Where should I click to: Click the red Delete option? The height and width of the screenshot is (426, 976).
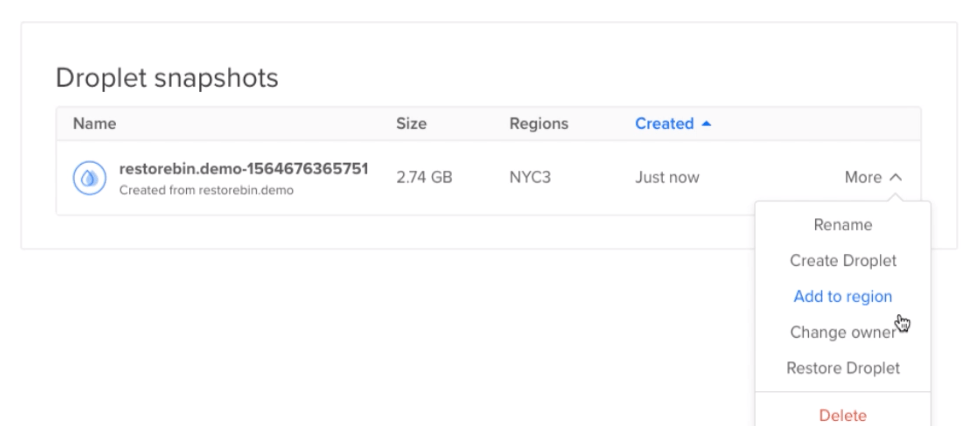pos(843,415)
